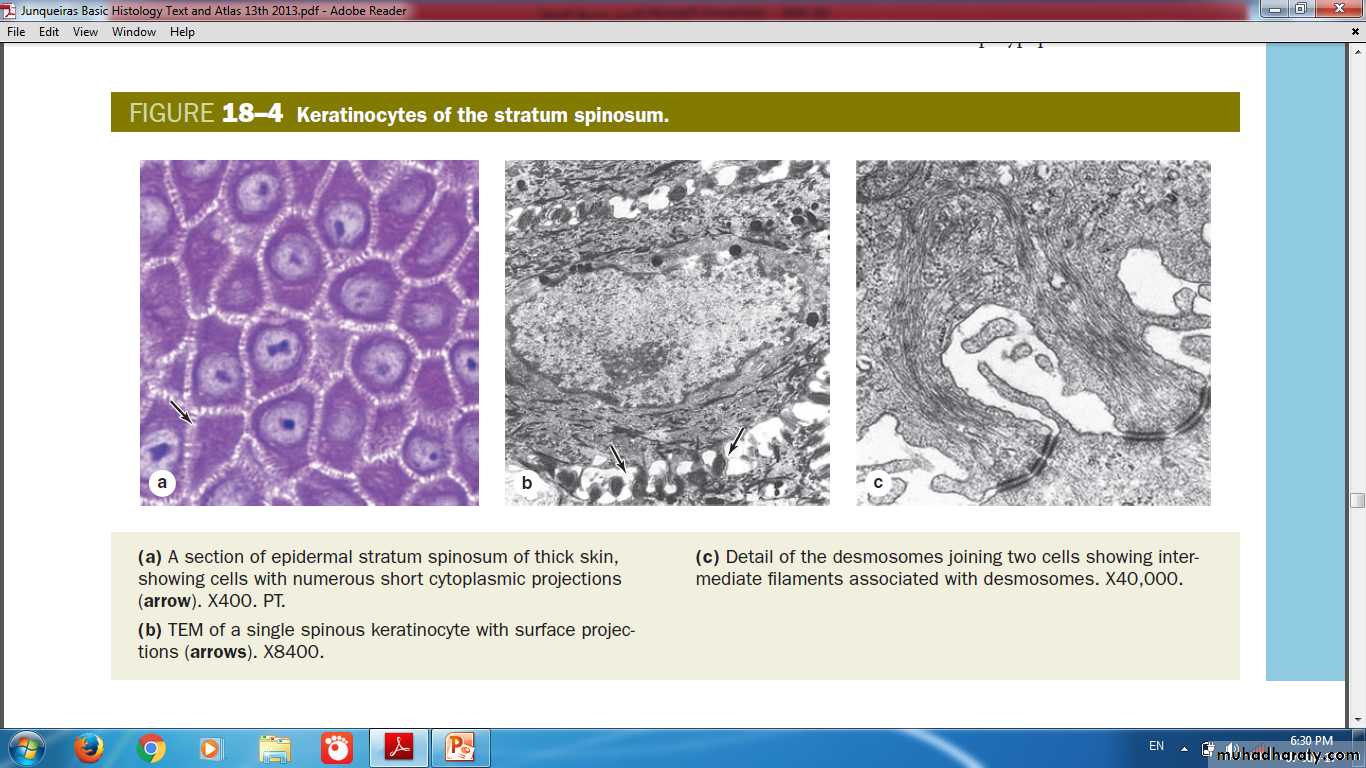Screen dimensions: 1366x768
Task: Switch to the Adobe Reader taskbar button
Action: pos(399,748)
